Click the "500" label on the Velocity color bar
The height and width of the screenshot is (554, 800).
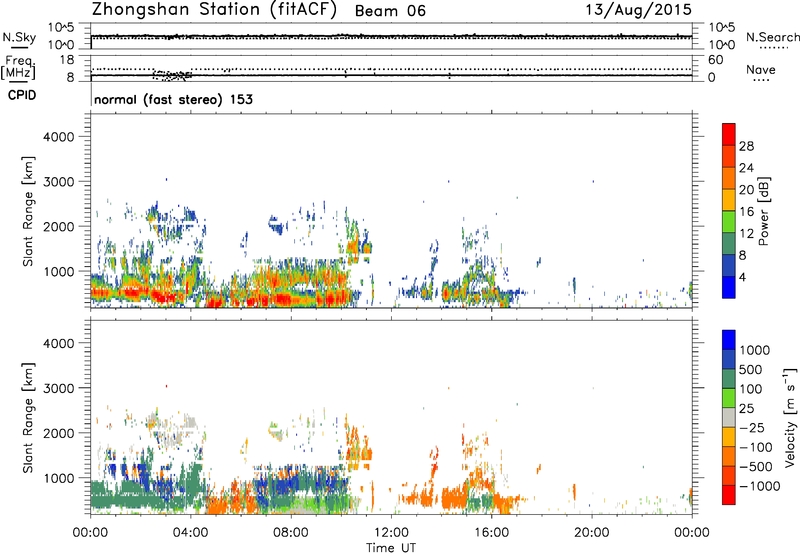751,369
